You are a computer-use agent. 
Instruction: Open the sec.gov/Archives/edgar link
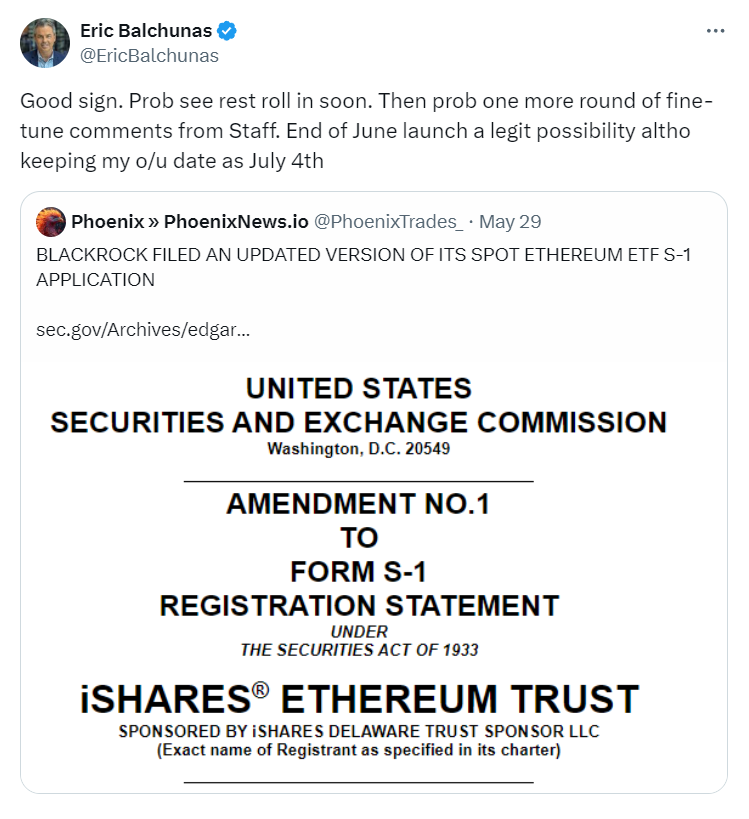pyautogui.click(x=143, y=330)
